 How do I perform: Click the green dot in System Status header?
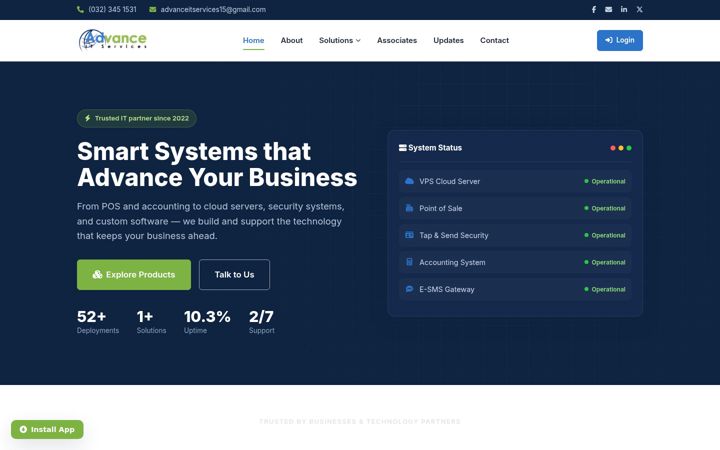click(x=629, y=148)
